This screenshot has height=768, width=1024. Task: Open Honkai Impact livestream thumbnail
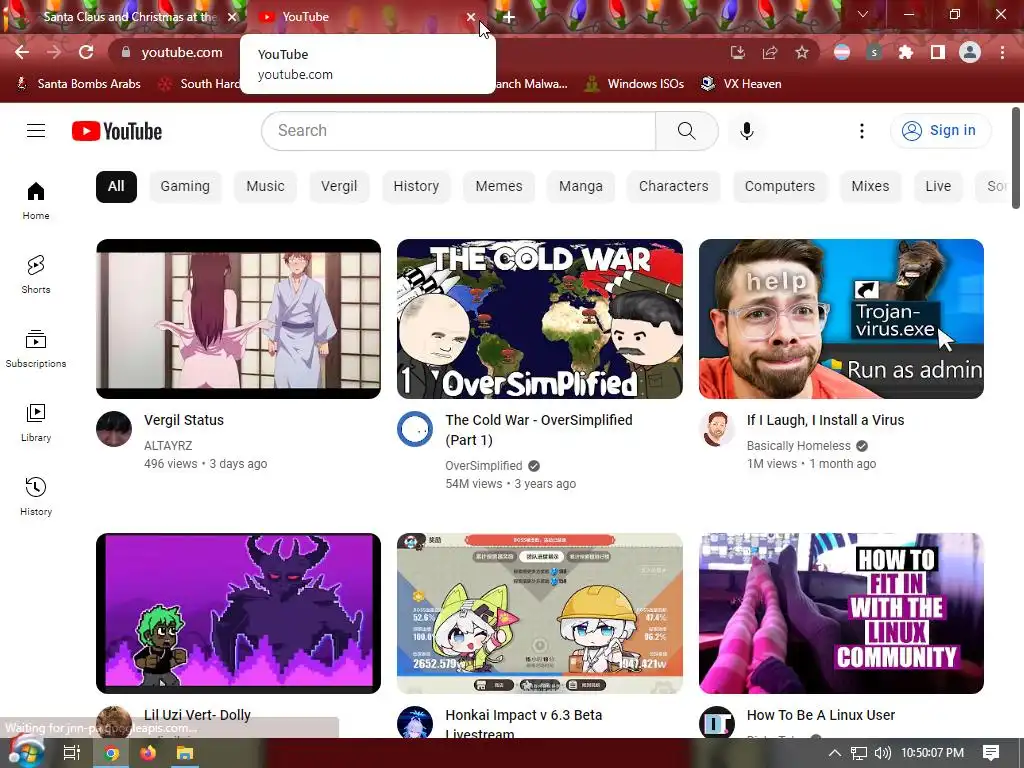(x=539, y=613)
